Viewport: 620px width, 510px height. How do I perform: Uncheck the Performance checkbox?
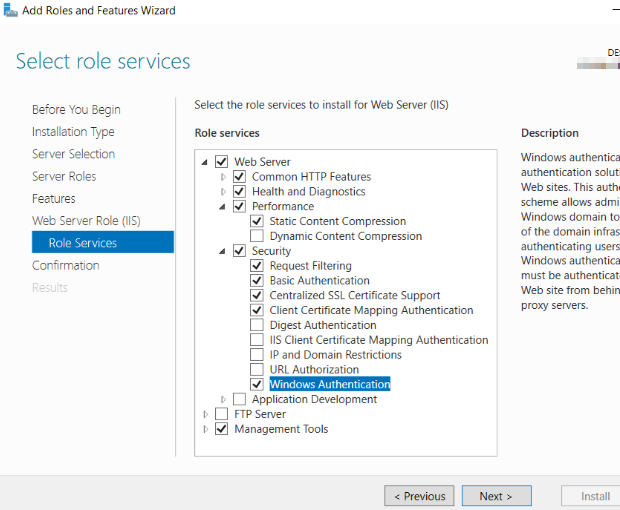[239, 206]
